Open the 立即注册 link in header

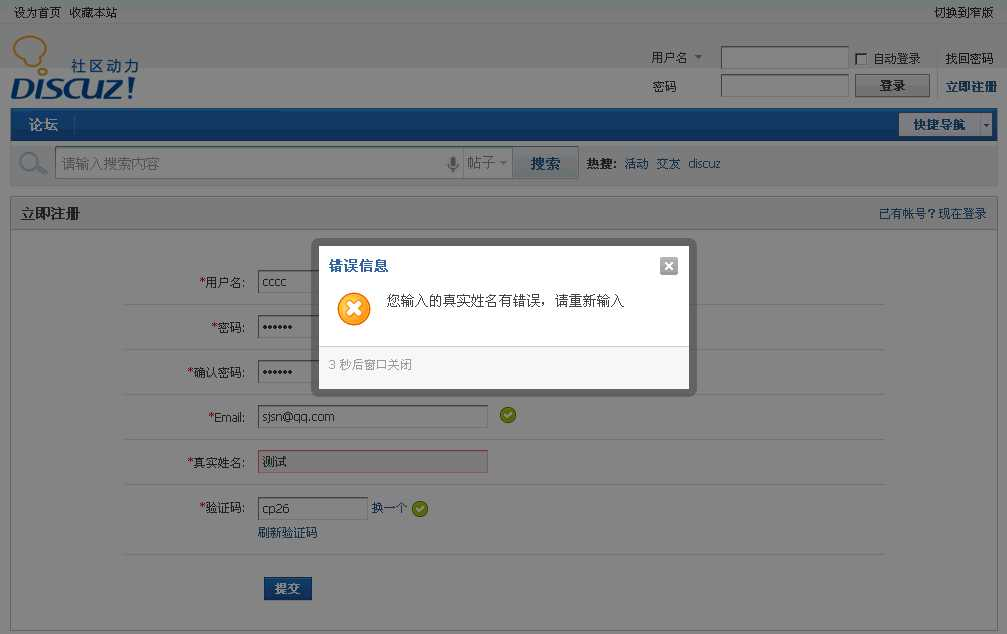pyautogui.click(x=971, y=87)
